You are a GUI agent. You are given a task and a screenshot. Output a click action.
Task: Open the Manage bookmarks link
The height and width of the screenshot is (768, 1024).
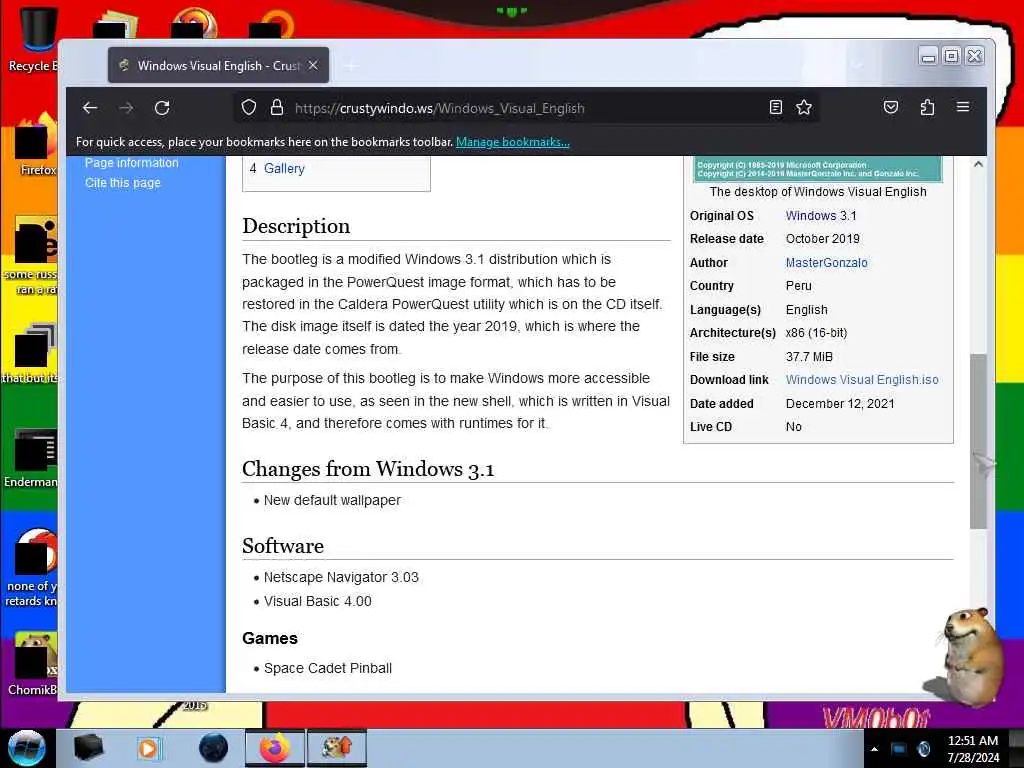click(x=513, y=142)
